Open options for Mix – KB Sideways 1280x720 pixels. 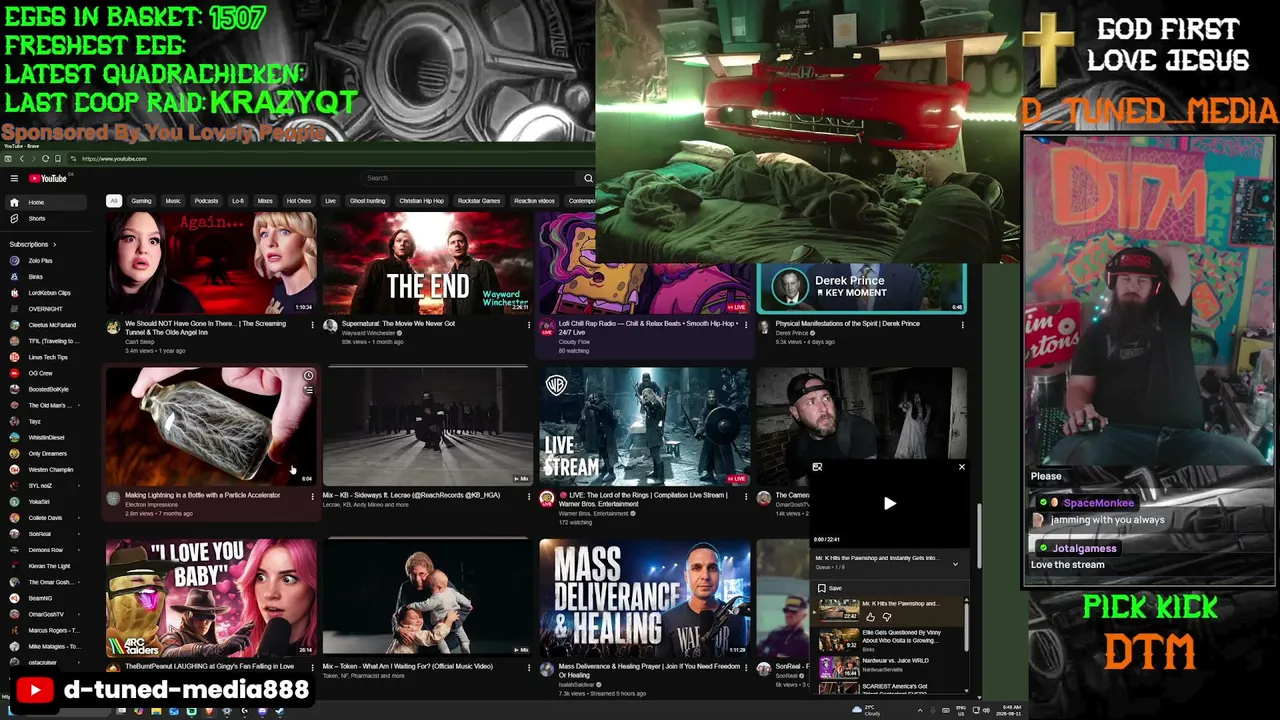tap(529, 497)
